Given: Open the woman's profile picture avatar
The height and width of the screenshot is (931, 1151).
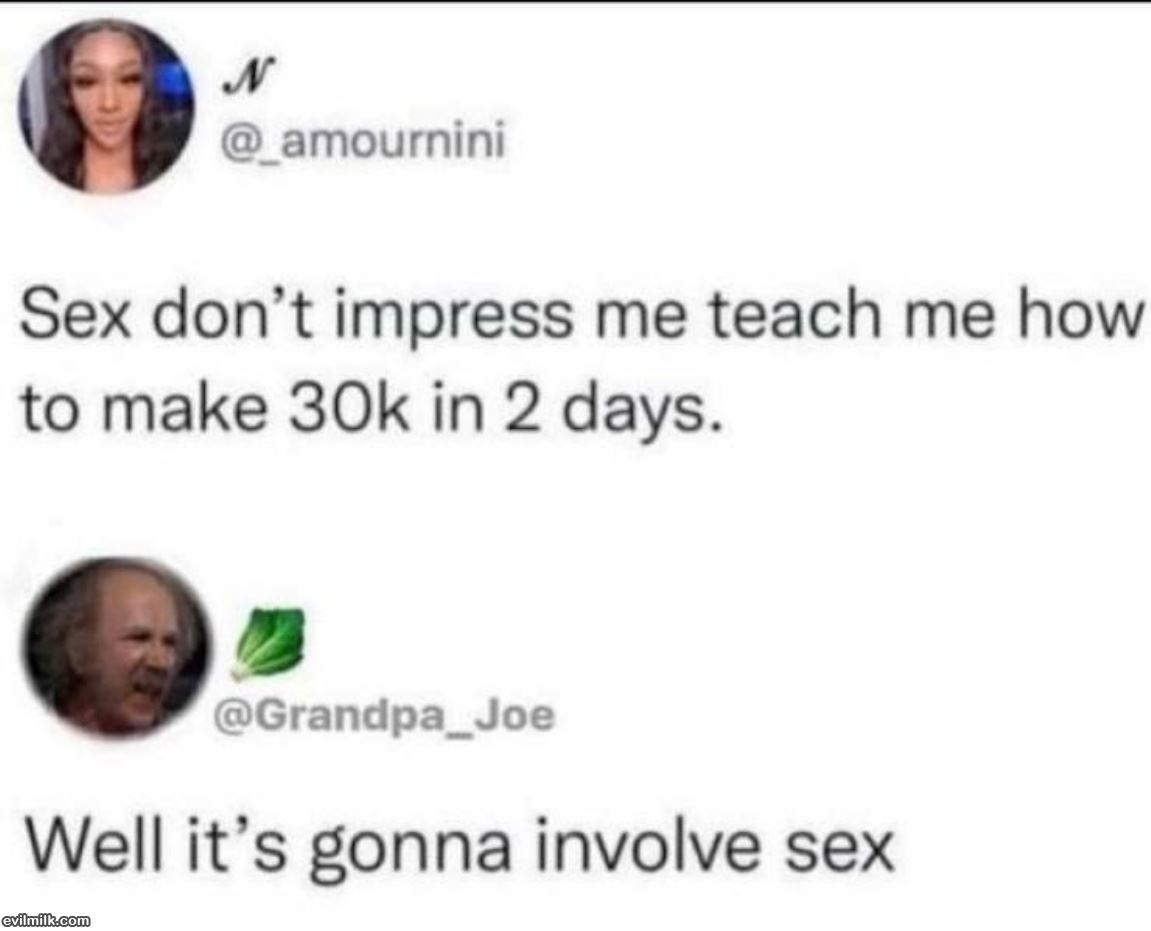Looking at the screenshot, I should pos(106,106).
